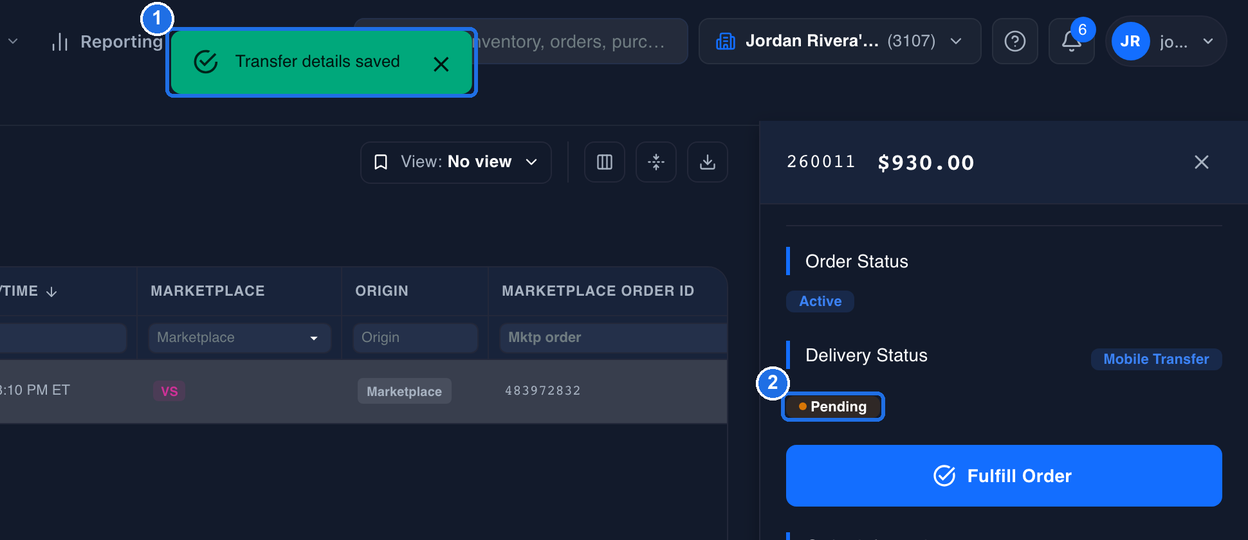Click the Reporting bar chart icon
The height and width of the screenshot is (540, 1248).
pos(60,42)
